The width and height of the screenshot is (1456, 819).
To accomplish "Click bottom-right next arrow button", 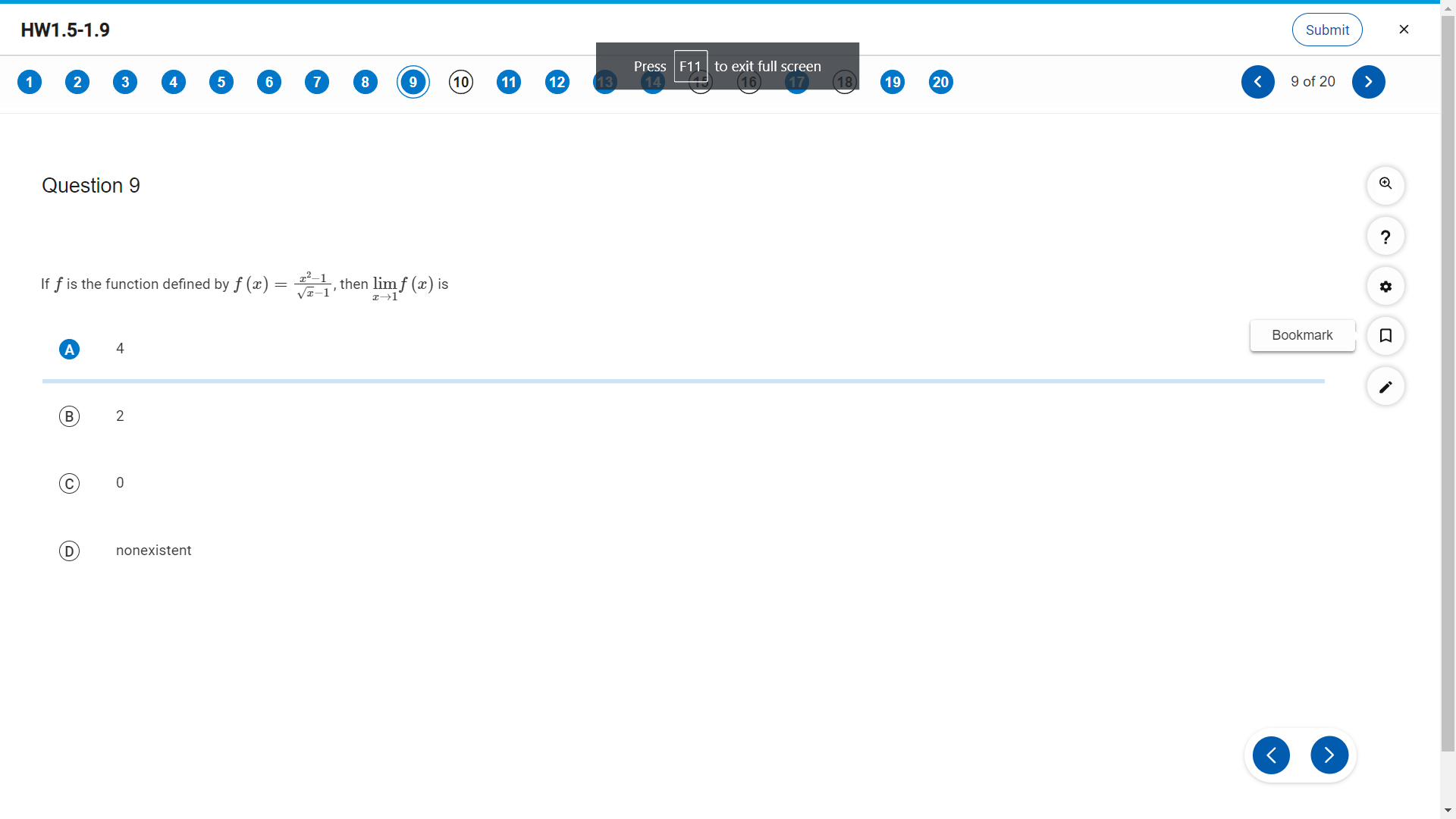I will [x=1329, y=755].
